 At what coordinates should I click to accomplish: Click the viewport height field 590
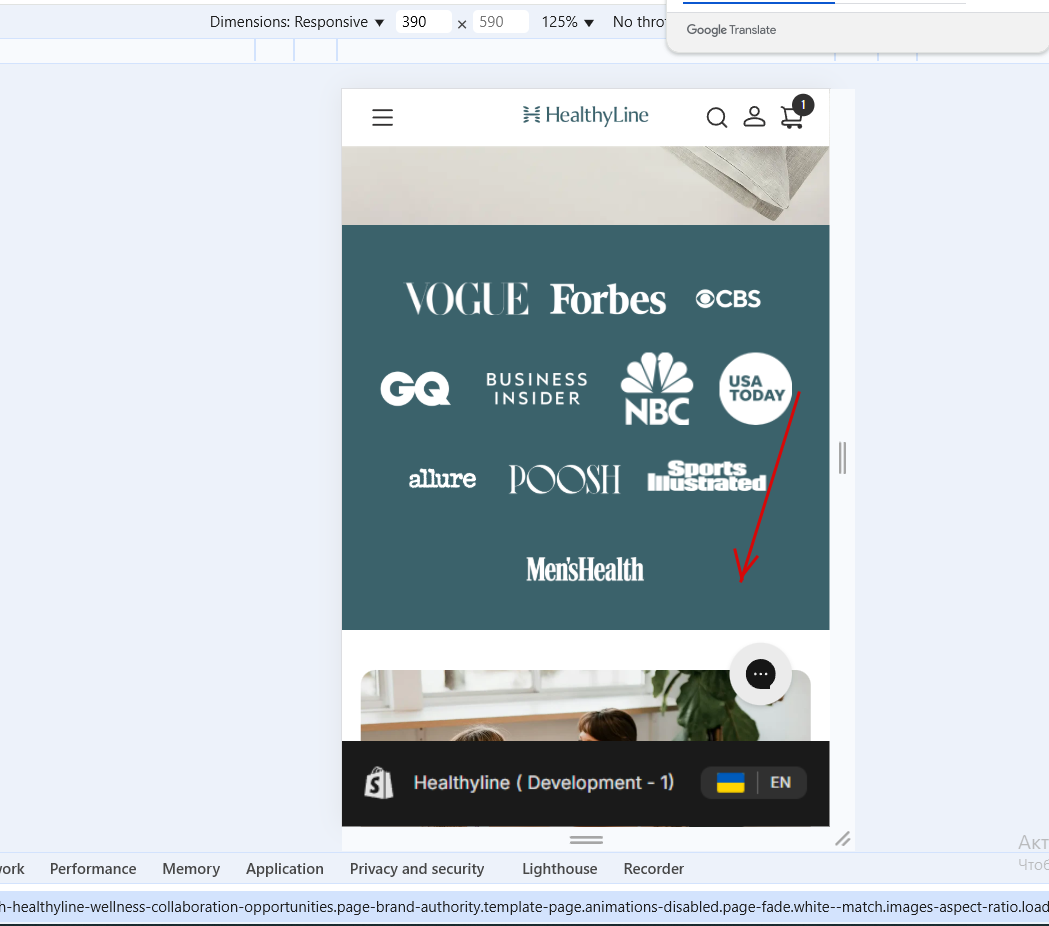(500, 22)
